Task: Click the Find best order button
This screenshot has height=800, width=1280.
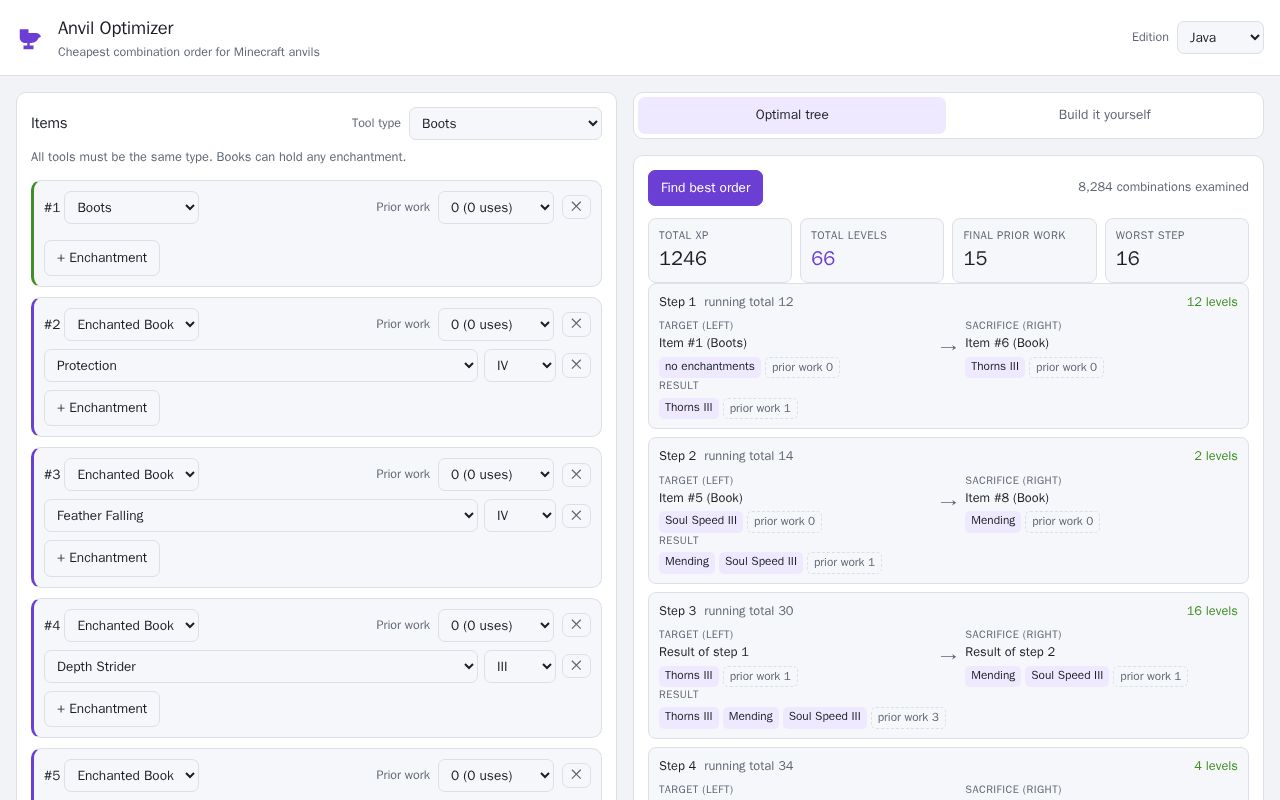Action: click(705, 188)
